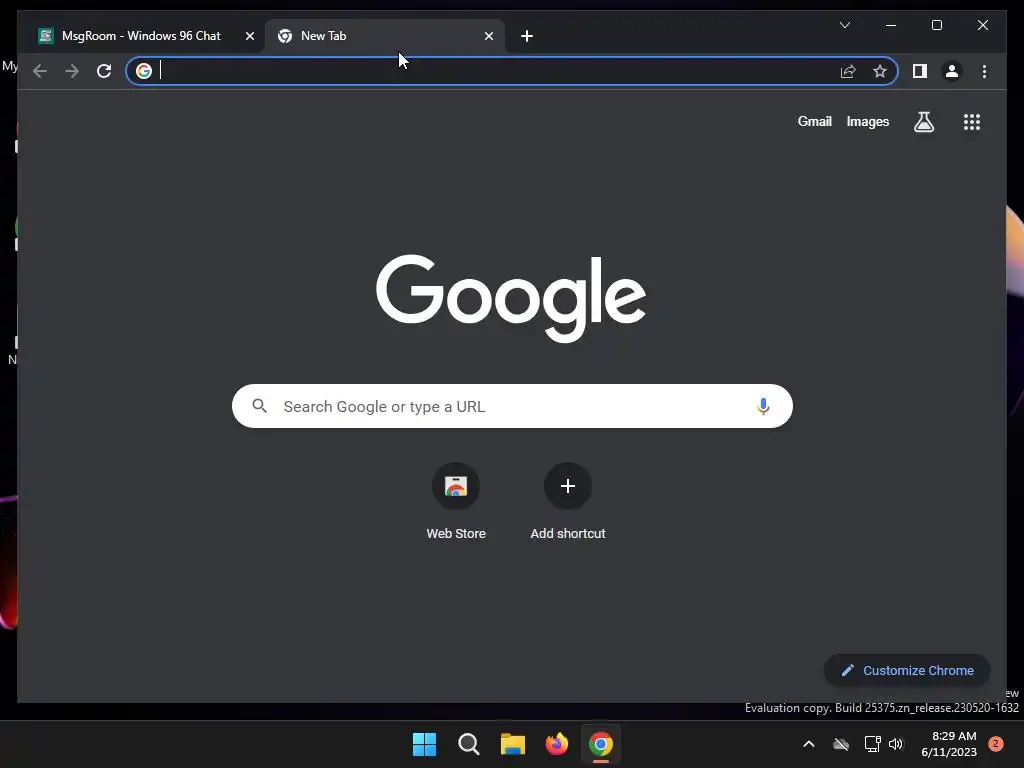The height and width of the screenshot is (768, 1024).
Task: Open Windows taskbar search
Action: click(x=468, y=744)
